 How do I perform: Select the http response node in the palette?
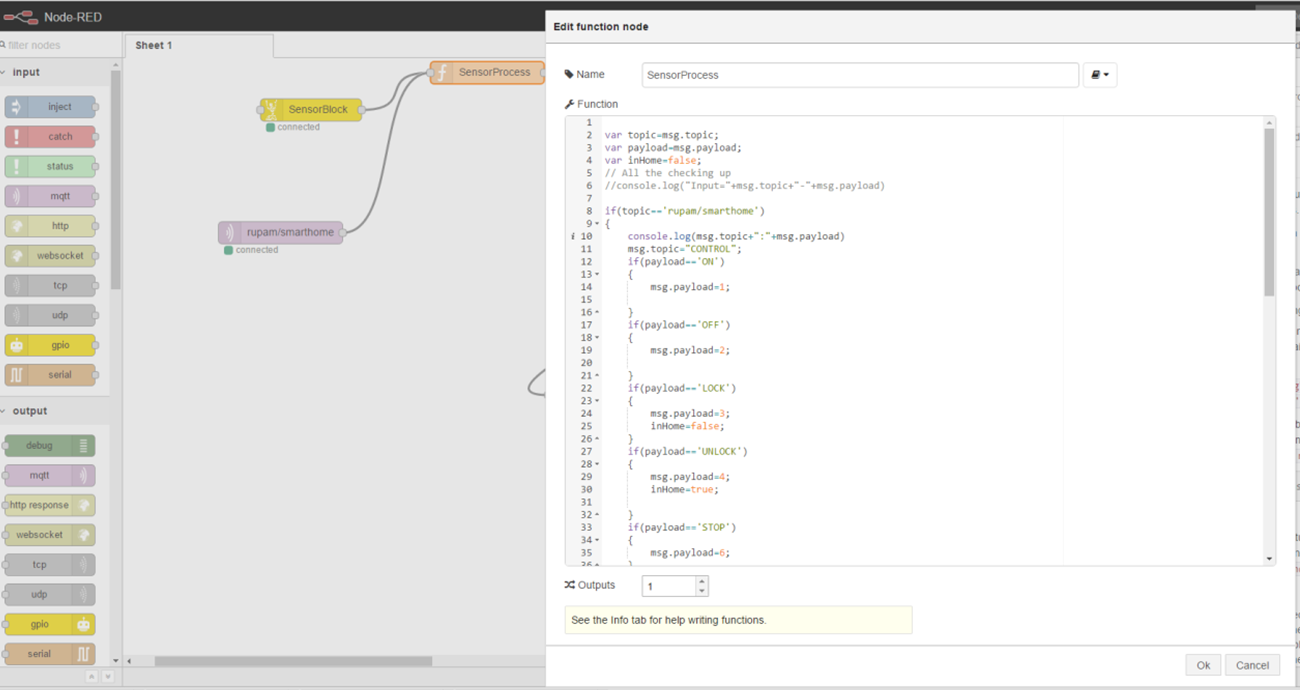pos(50,505)
